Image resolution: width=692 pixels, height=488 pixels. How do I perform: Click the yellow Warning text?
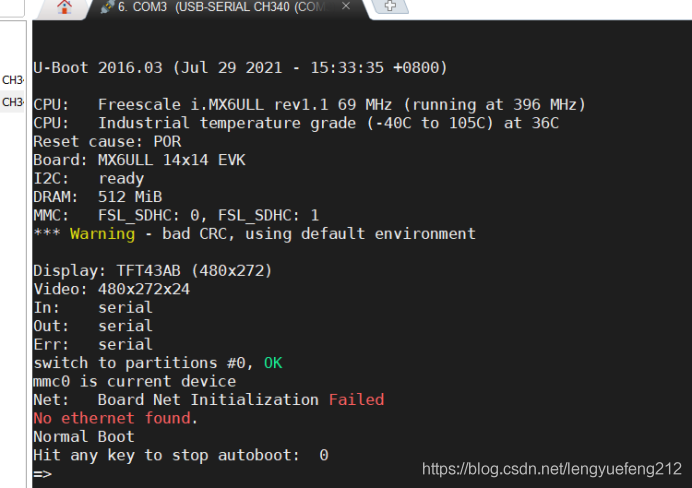[x=102, y=234]
